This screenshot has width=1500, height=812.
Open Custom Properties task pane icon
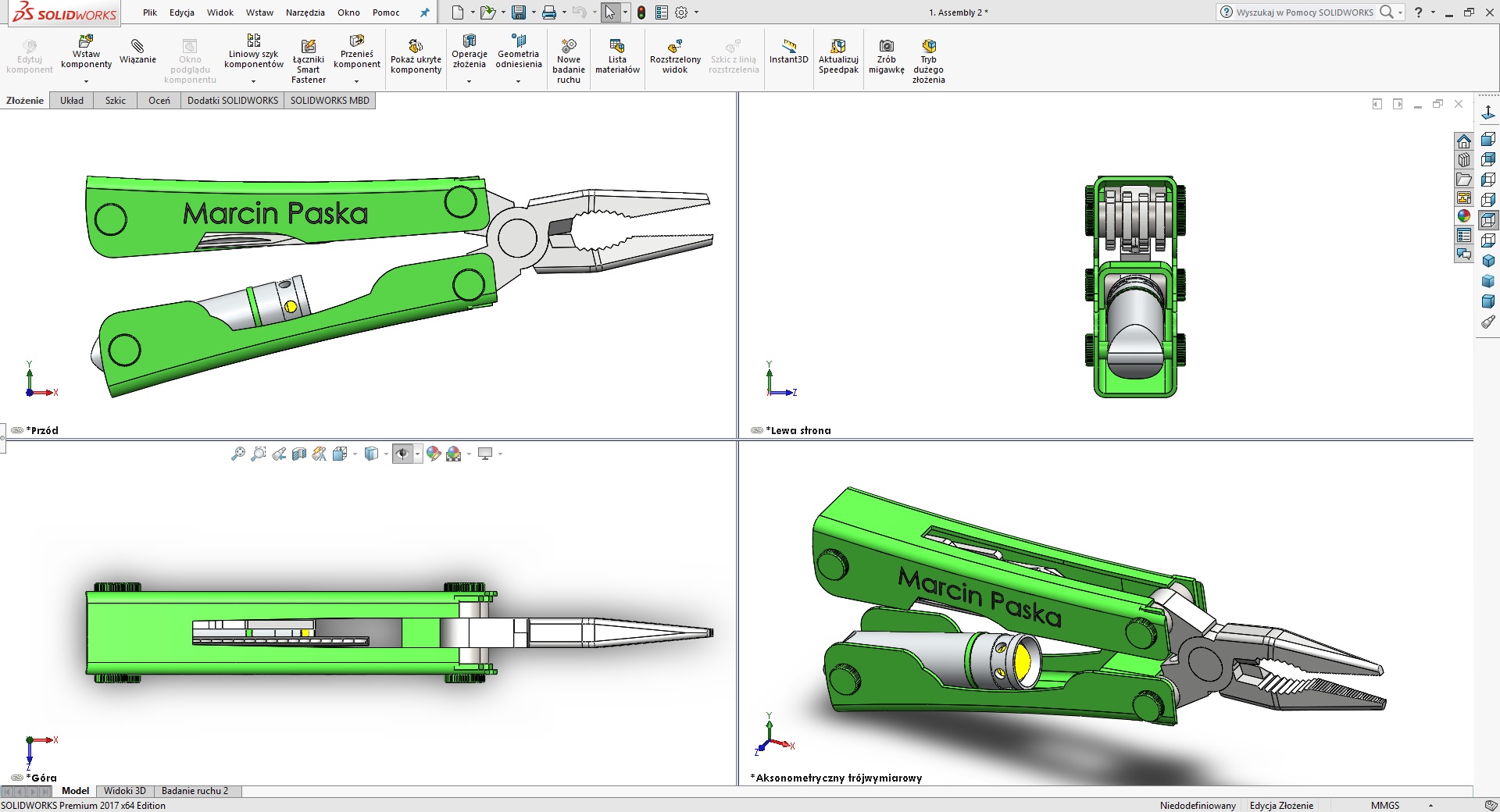[x=1464, y=235]
